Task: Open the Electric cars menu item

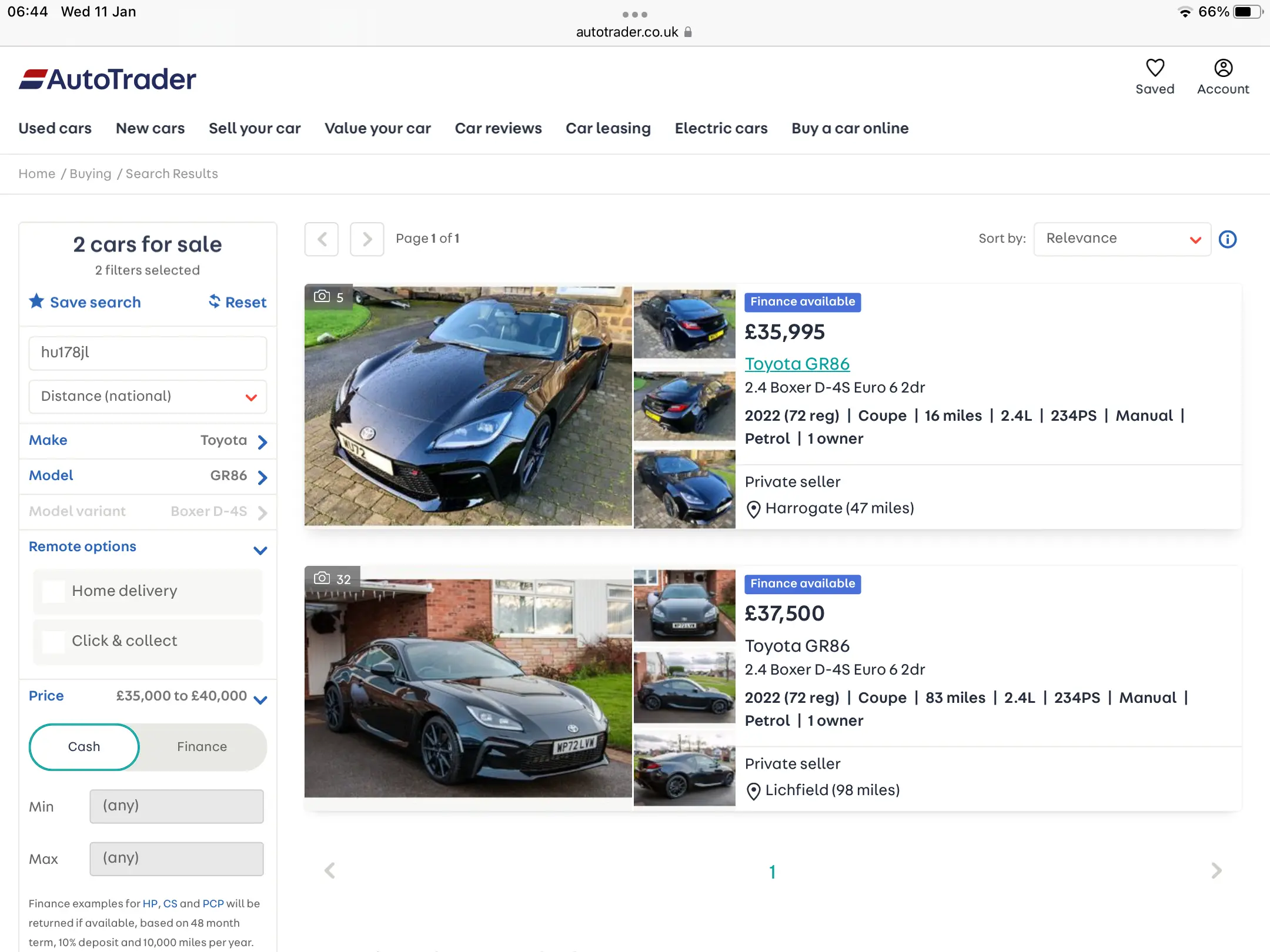Action: (721, 128)
